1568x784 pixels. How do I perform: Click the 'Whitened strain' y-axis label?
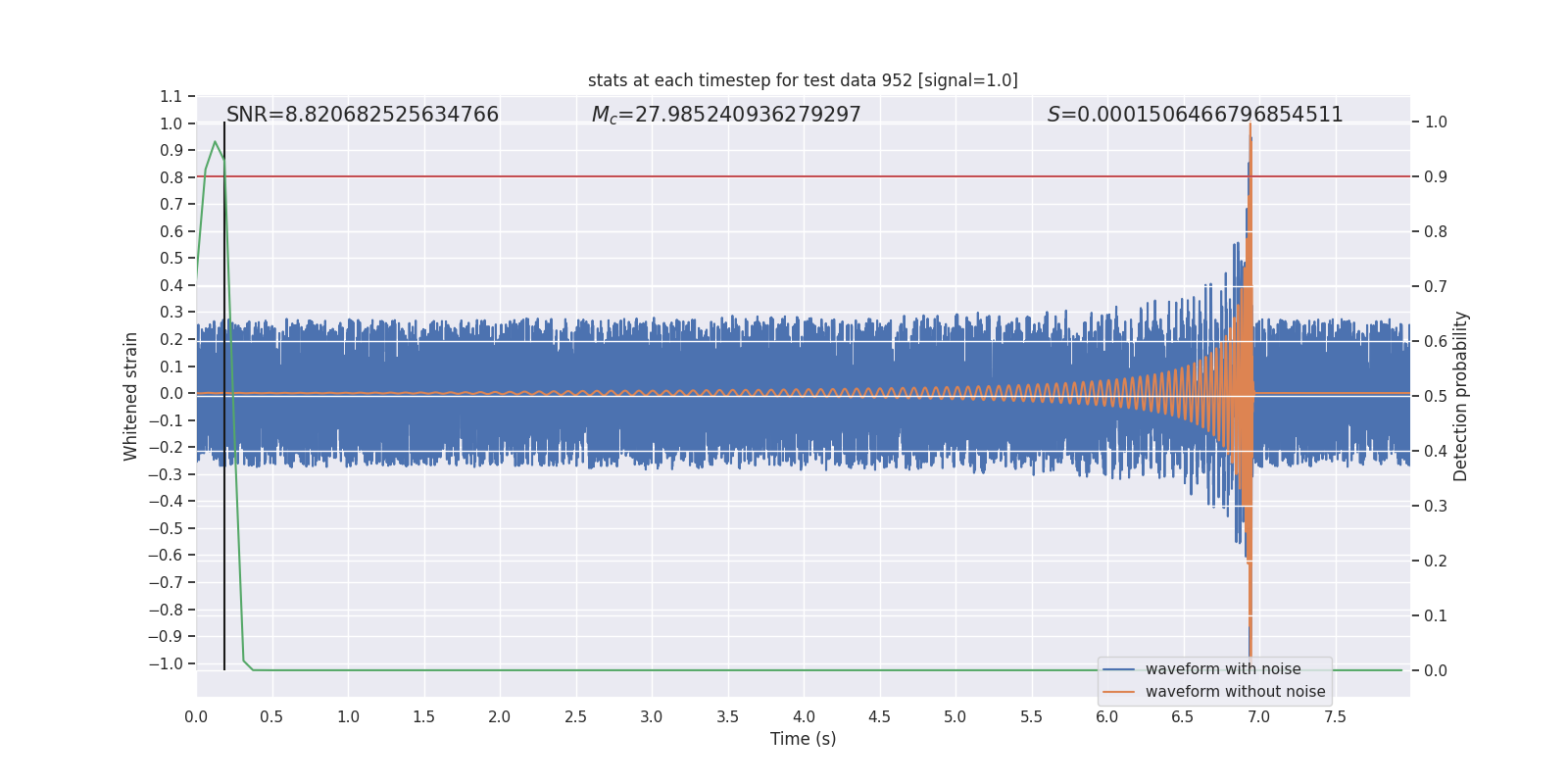click(x=130, y=396)
